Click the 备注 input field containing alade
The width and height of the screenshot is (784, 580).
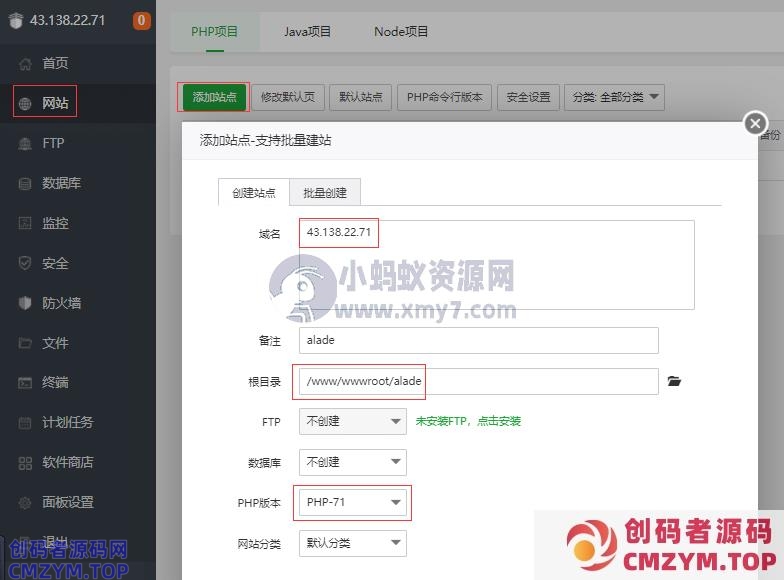(478, 340)
